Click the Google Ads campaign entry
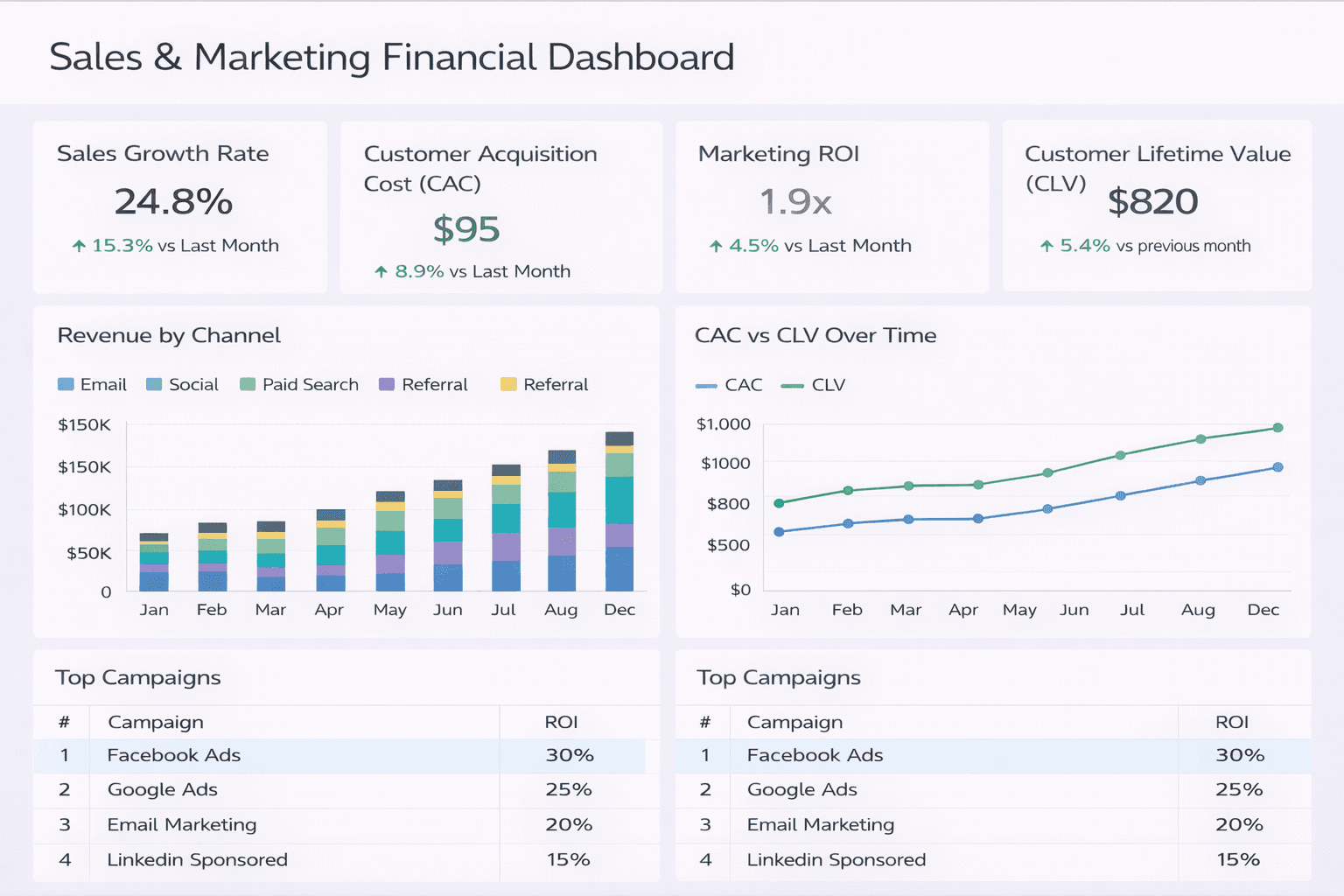 [x=161, y=789]
